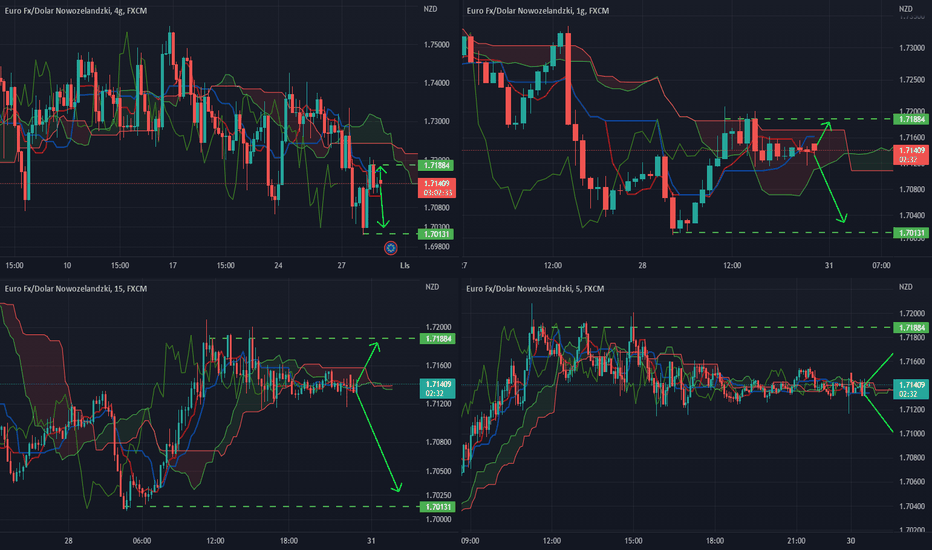Click 1.74000 on 4g chart price axis
932x550 pixels.
[x=437, y=83]
